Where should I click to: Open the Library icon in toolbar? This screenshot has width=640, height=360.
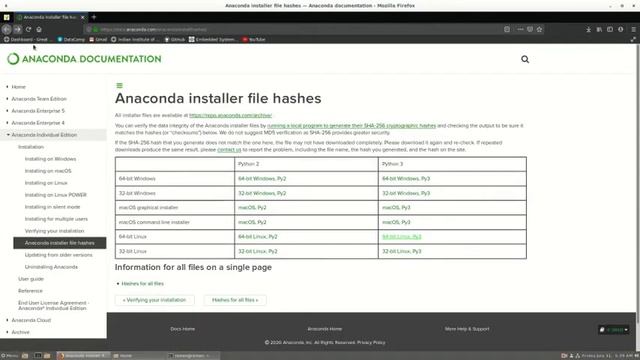pyautogui.click(x=599, y=29)
